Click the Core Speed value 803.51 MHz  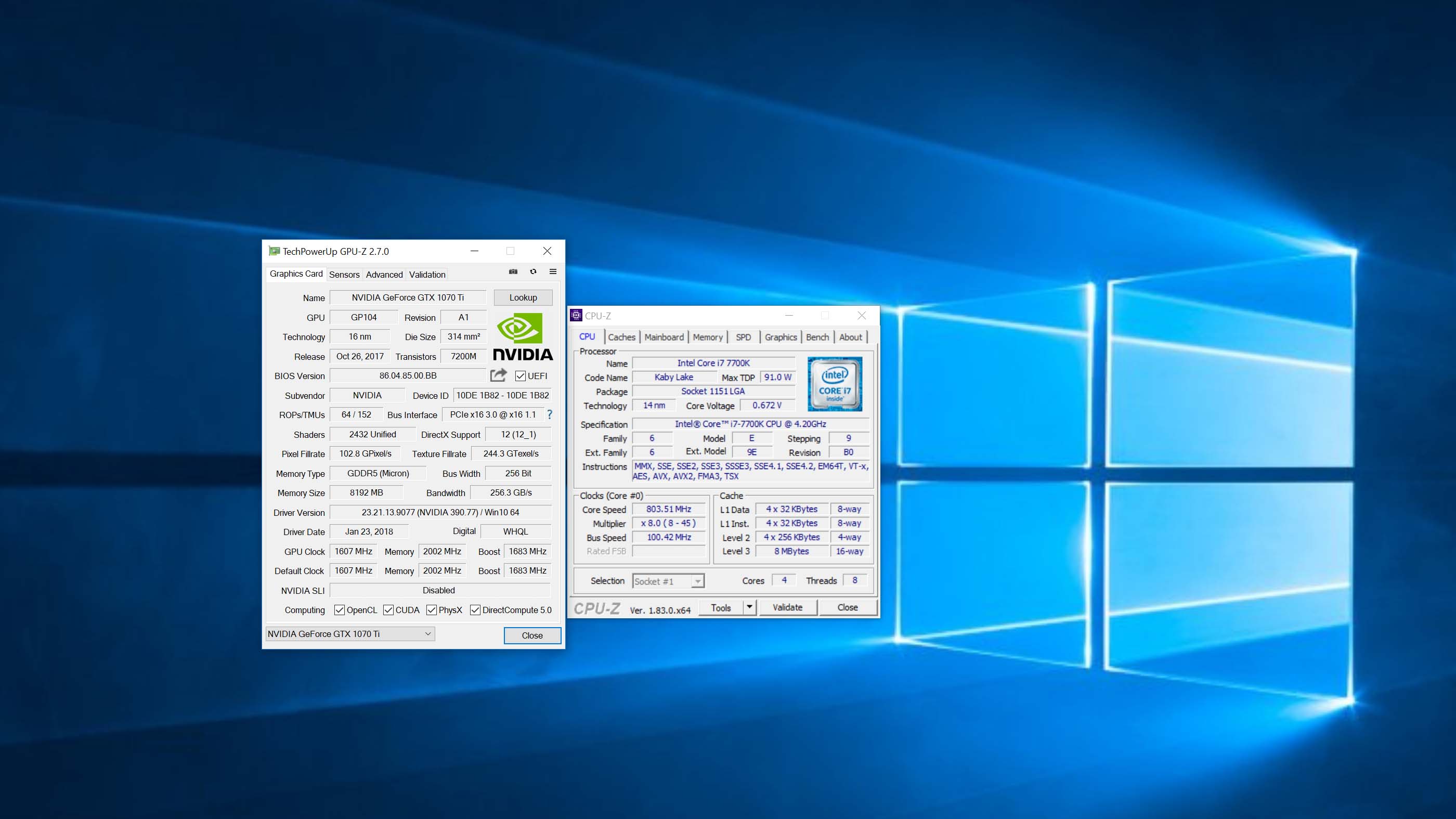pyautogui.click(x=669, y=509)
